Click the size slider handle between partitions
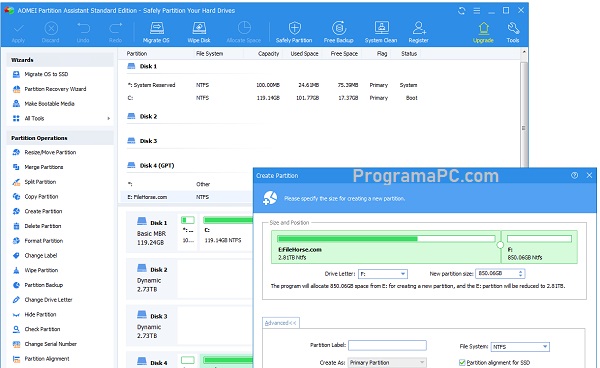Screen dimensions: 600x368 tap(500, 245)
